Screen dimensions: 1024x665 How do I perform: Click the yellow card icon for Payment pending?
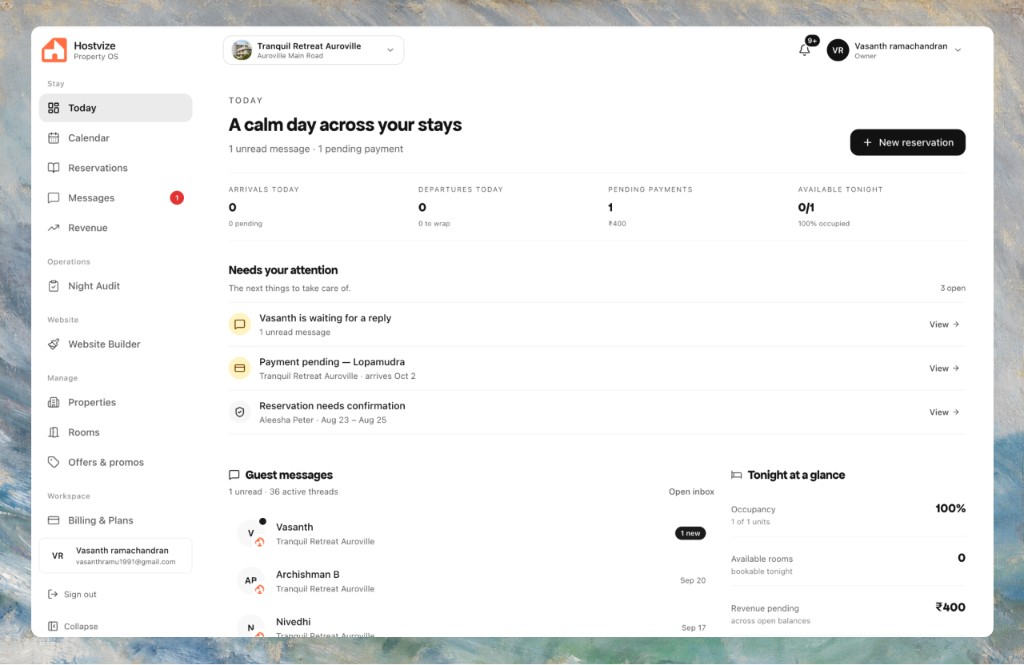point(240,368)
